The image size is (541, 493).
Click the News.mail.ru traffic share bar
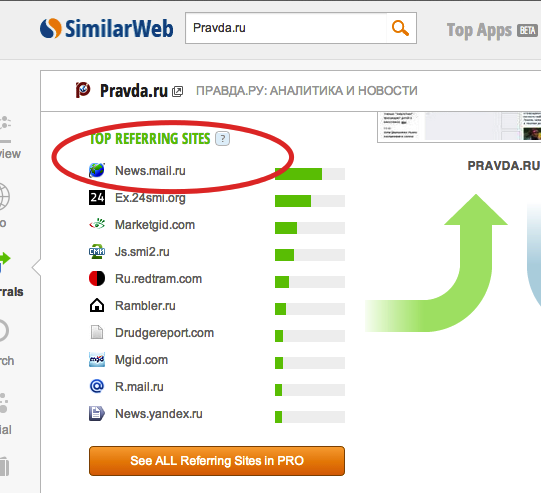(x=310, y=174)
